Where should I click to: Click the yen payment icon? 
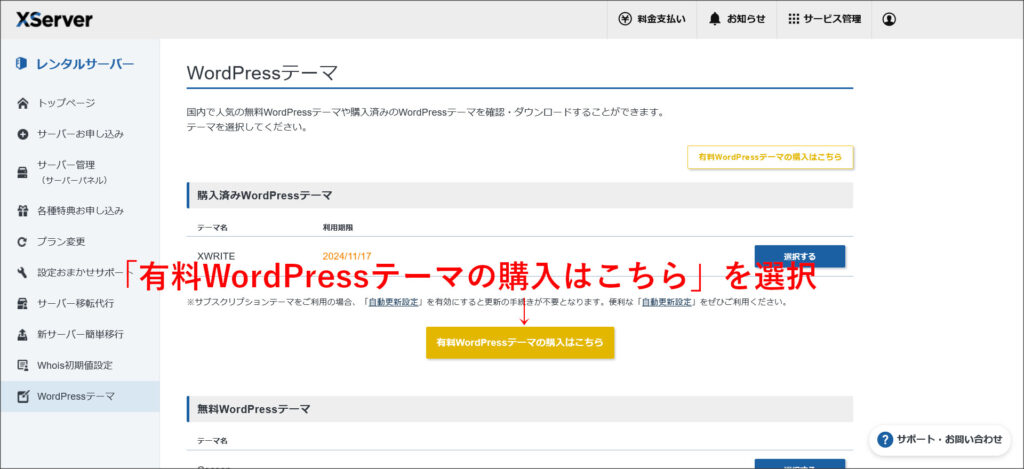click(625, 19)
